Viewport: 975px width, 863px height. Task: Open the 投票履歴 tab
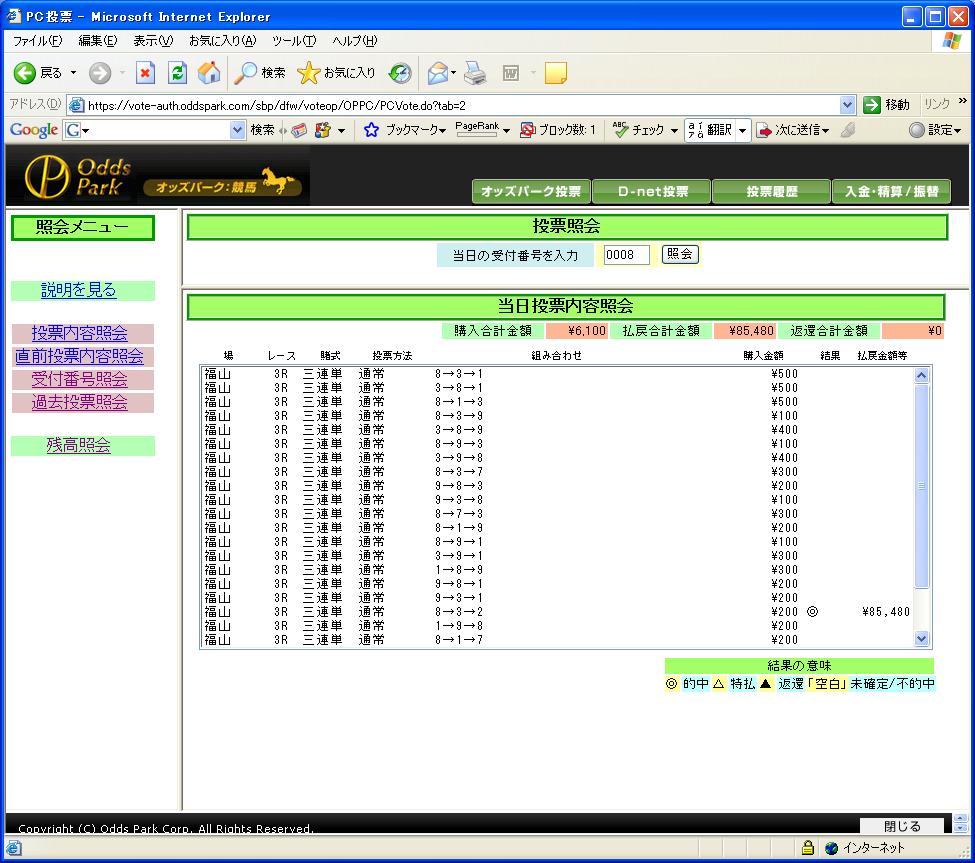pyautogui.click(x=771, y=192)
